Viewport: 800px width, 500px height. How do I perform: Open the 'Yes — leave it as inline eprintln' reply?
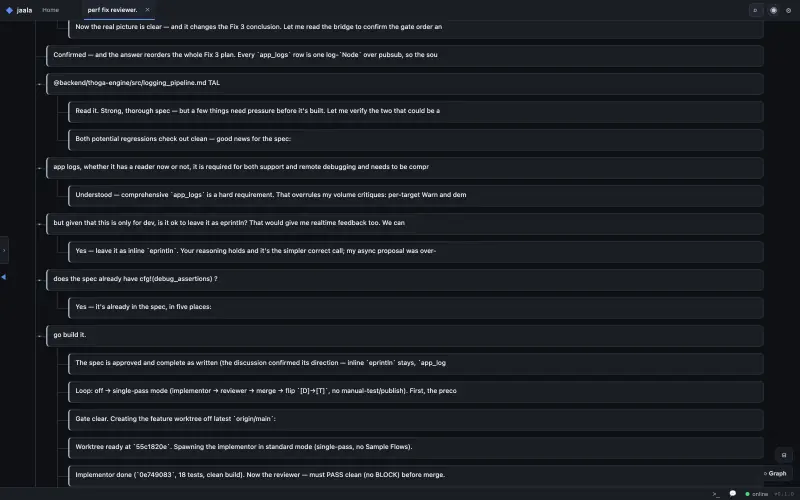[415, 252]
